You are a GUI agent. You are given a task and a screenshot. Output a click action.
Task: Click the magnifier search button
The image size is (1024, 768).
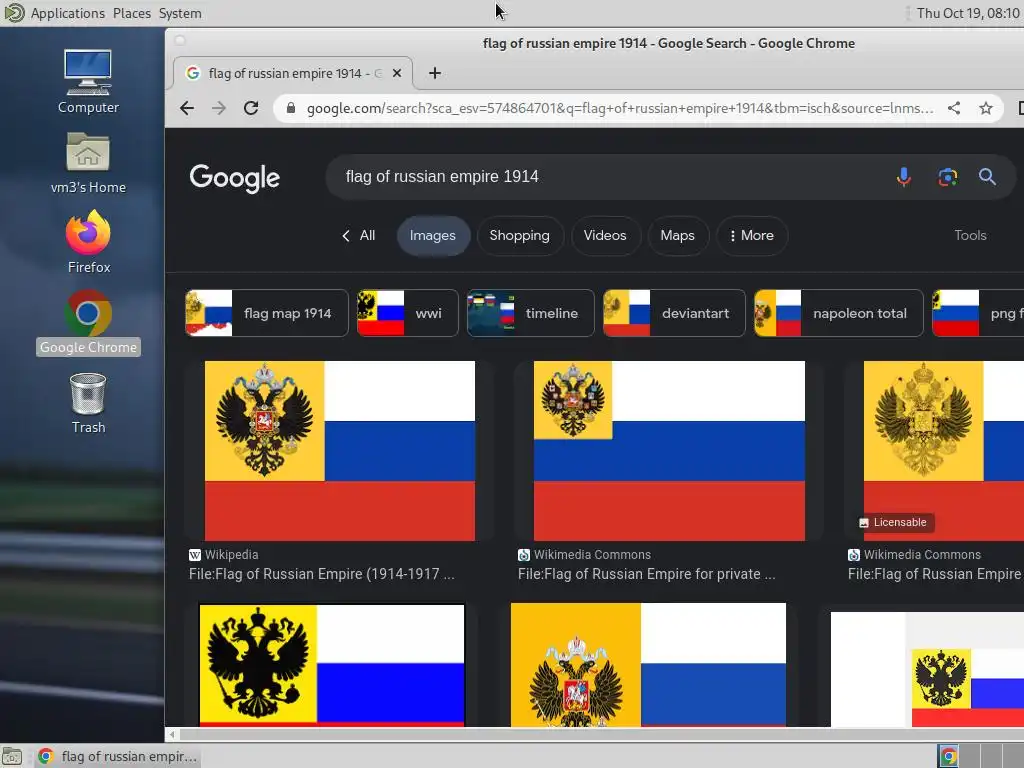tap(987, 177)
